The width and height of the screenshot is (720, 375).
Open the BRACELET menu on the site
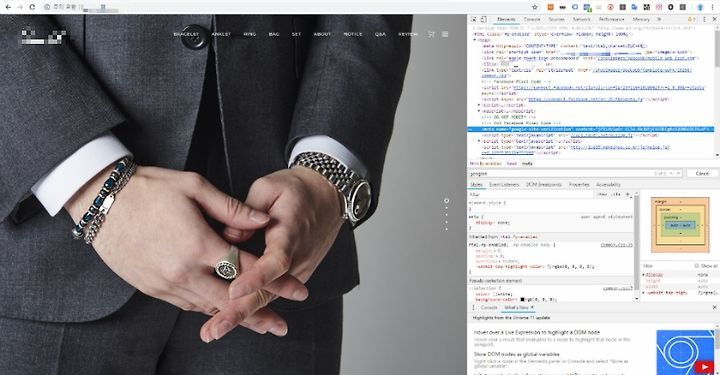coord(186,34)
